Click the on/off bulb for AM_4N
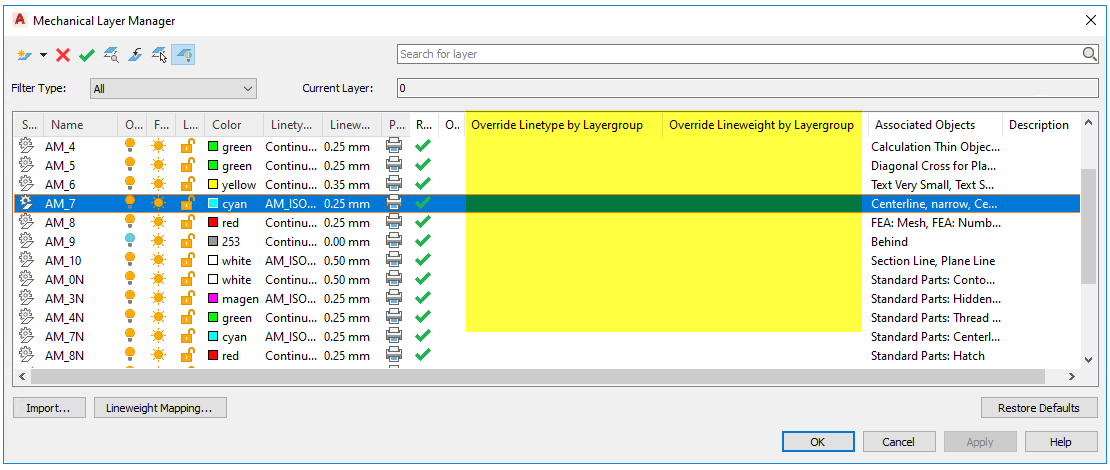1110x470 pixels. click(x=130, y=317)
